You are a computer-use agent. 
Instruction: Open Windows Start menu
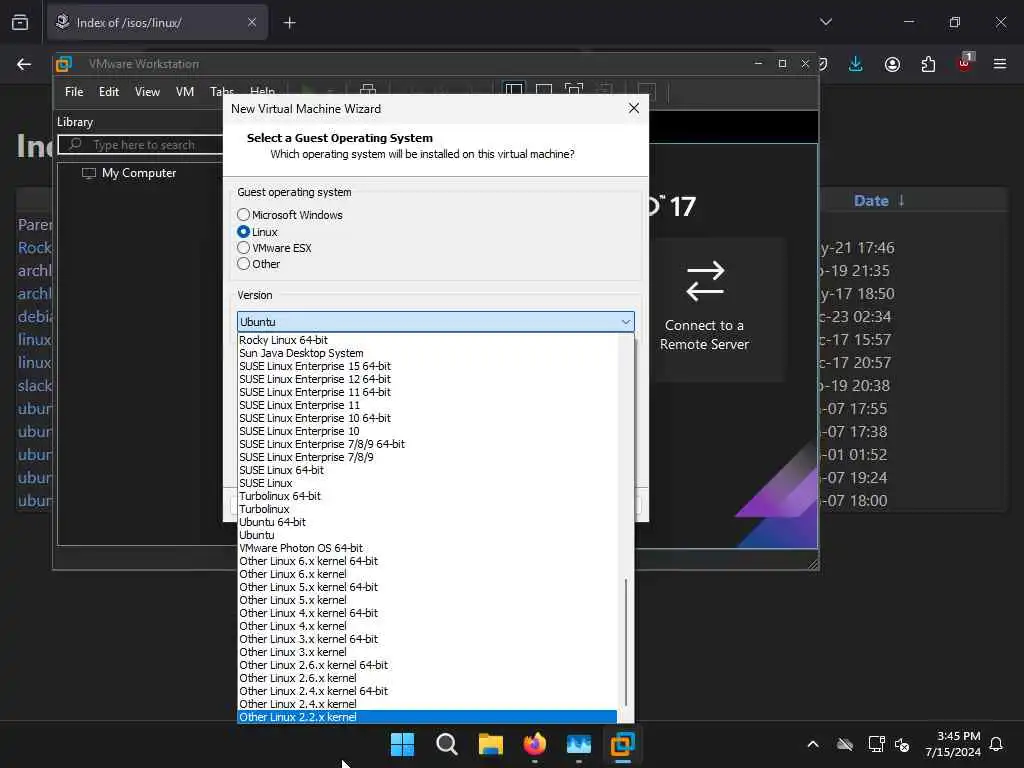point(402,744)
